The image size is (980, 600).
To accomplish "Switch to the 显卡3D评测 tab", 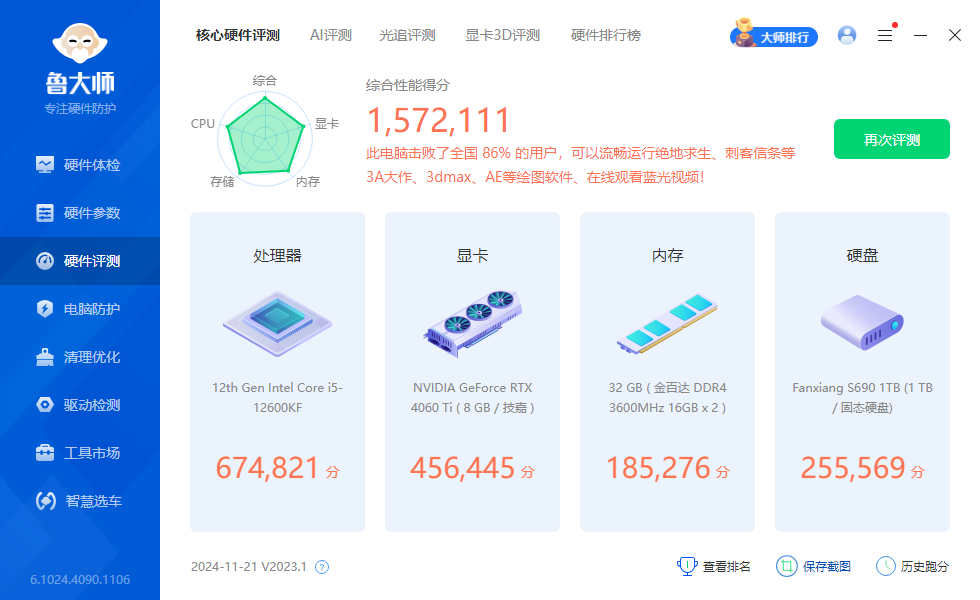I will coord(503,34).
